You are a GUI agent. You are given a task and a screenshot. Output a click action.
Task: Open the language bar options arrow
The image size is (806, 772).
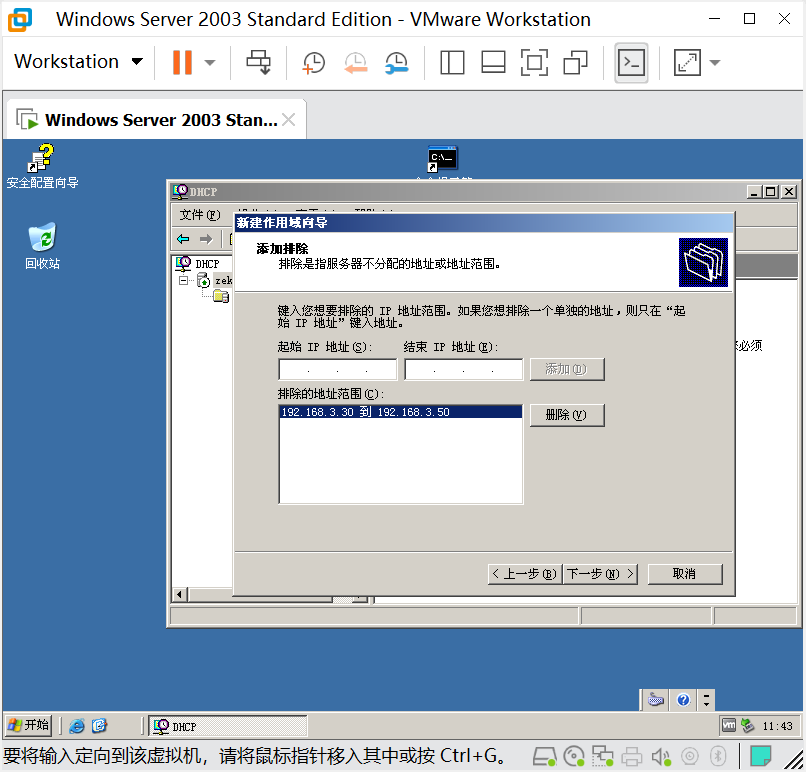pyautogui.click(x=706, y=700)
